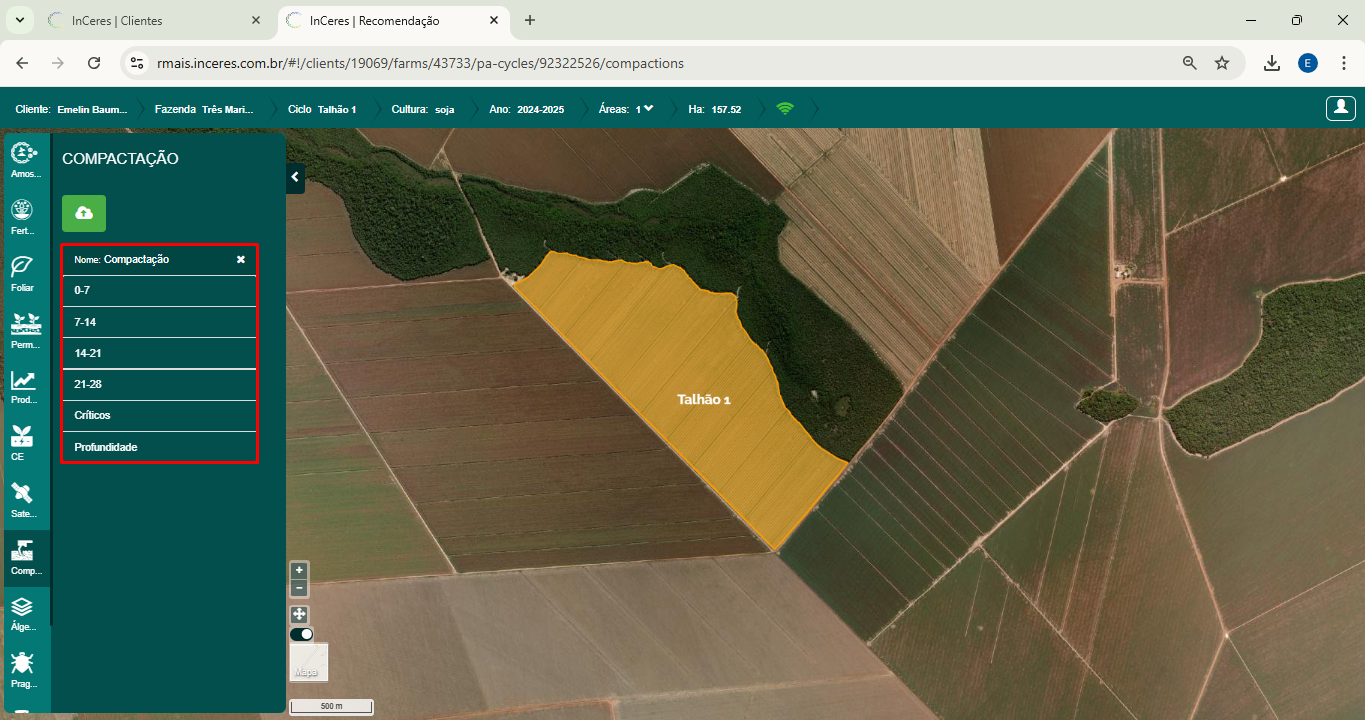The height and width of the screenshot is (720, 1365).
Task: Select the 14-21 depth layer
Action: 160,353
